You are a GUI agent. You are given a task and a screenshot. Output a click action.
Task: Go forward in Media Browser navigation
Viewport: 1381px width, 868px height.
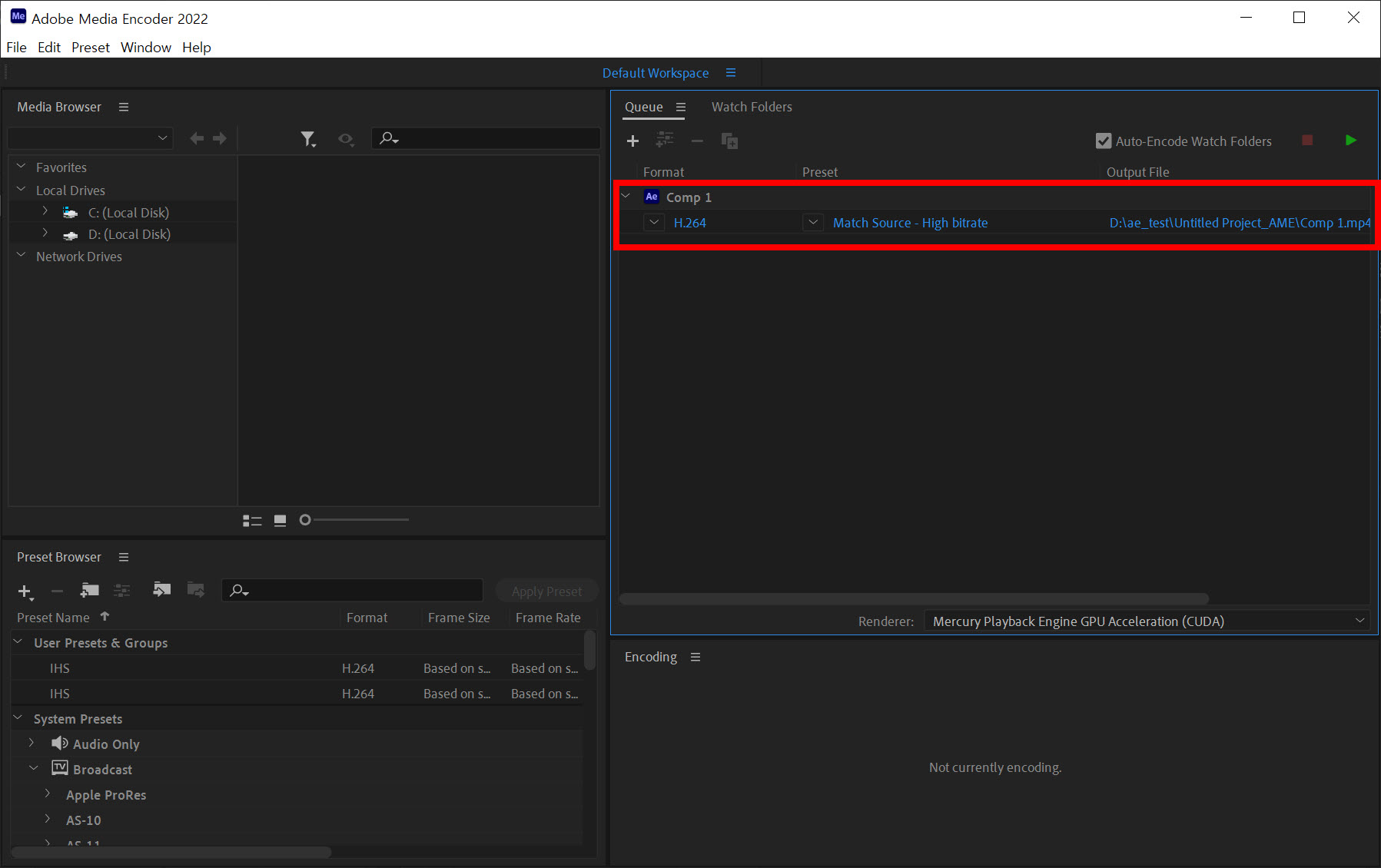pos(220,138)
